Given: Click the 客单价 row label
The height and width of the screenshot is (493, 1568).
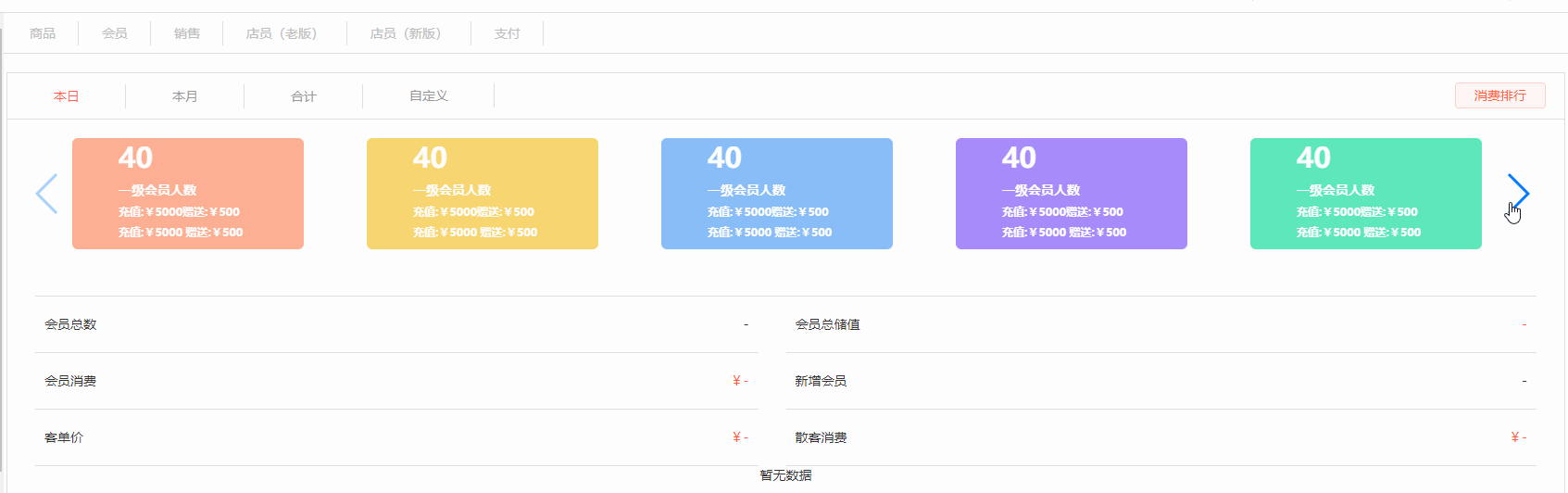Looking at the screenshot, I should 64,437.
